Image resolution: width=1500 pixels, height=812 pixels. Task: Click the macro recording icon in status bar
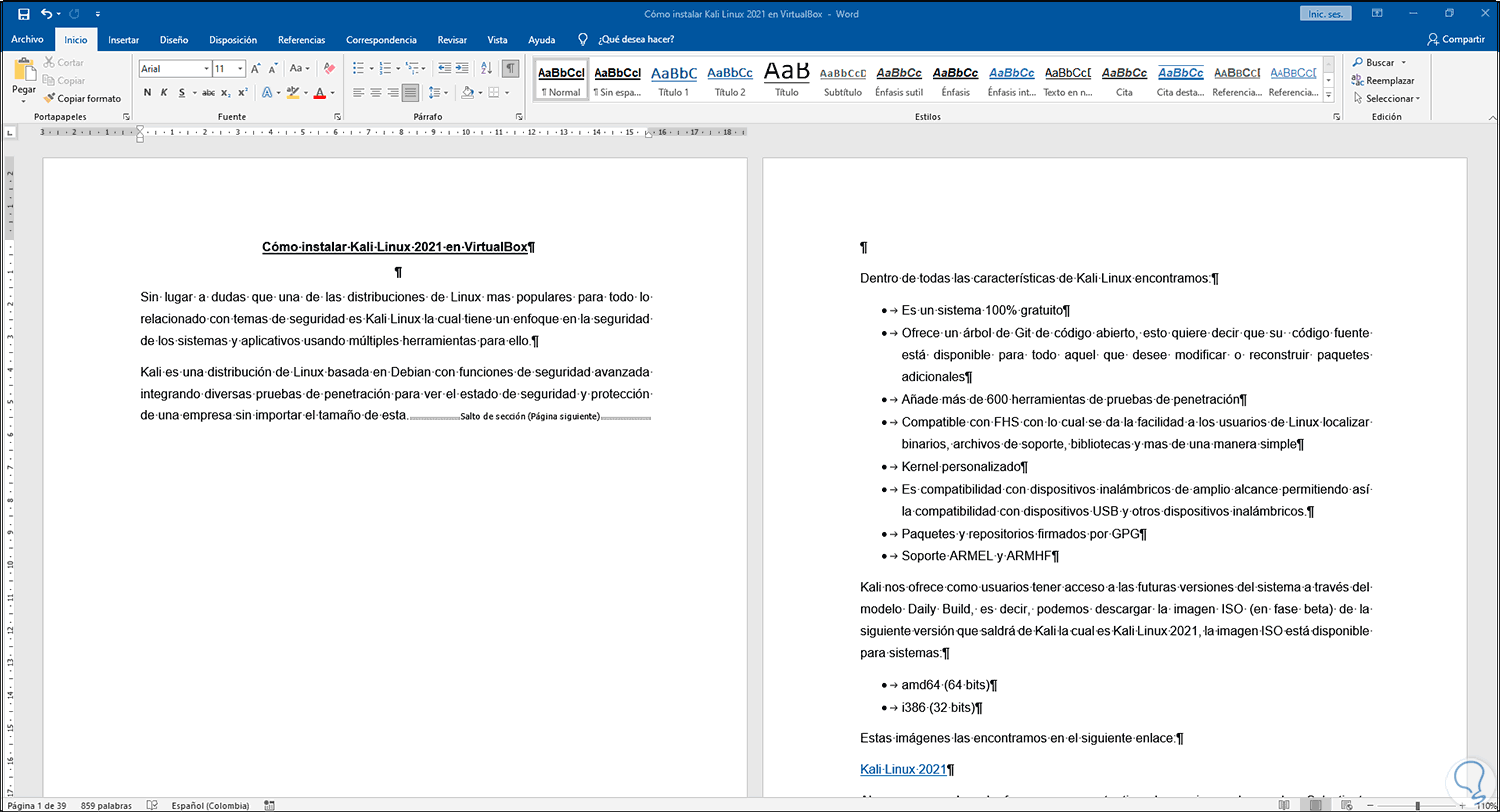click(x=270, y=804)
